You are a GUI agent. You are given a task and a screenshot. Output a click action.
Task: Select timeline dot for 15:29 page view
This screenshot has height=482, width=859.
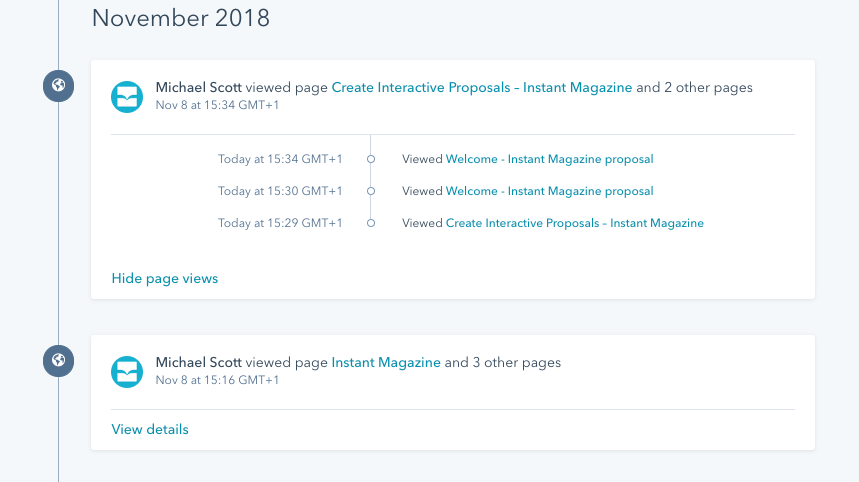click(371, 223)
